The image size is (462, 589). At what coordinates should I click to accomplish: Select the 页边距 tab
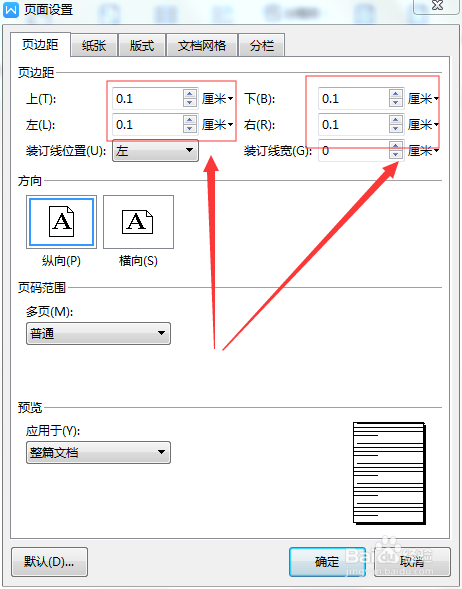(x=40, y=44)
